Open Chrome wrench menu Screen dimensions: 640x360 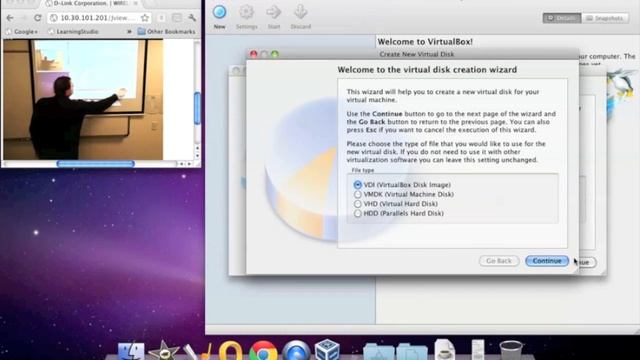pos(192,18)
